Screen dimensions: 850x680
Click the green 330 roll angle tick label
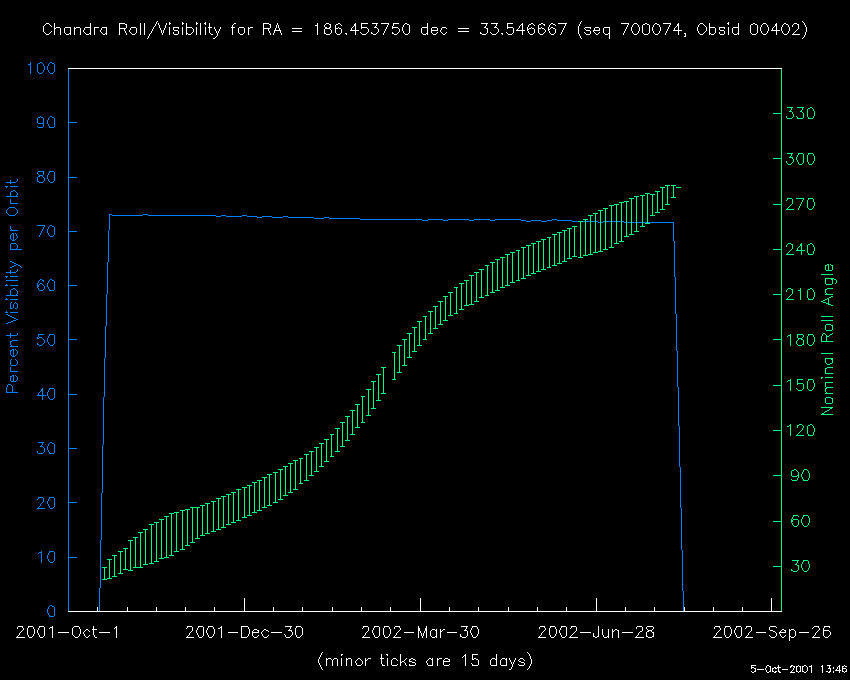802,114
